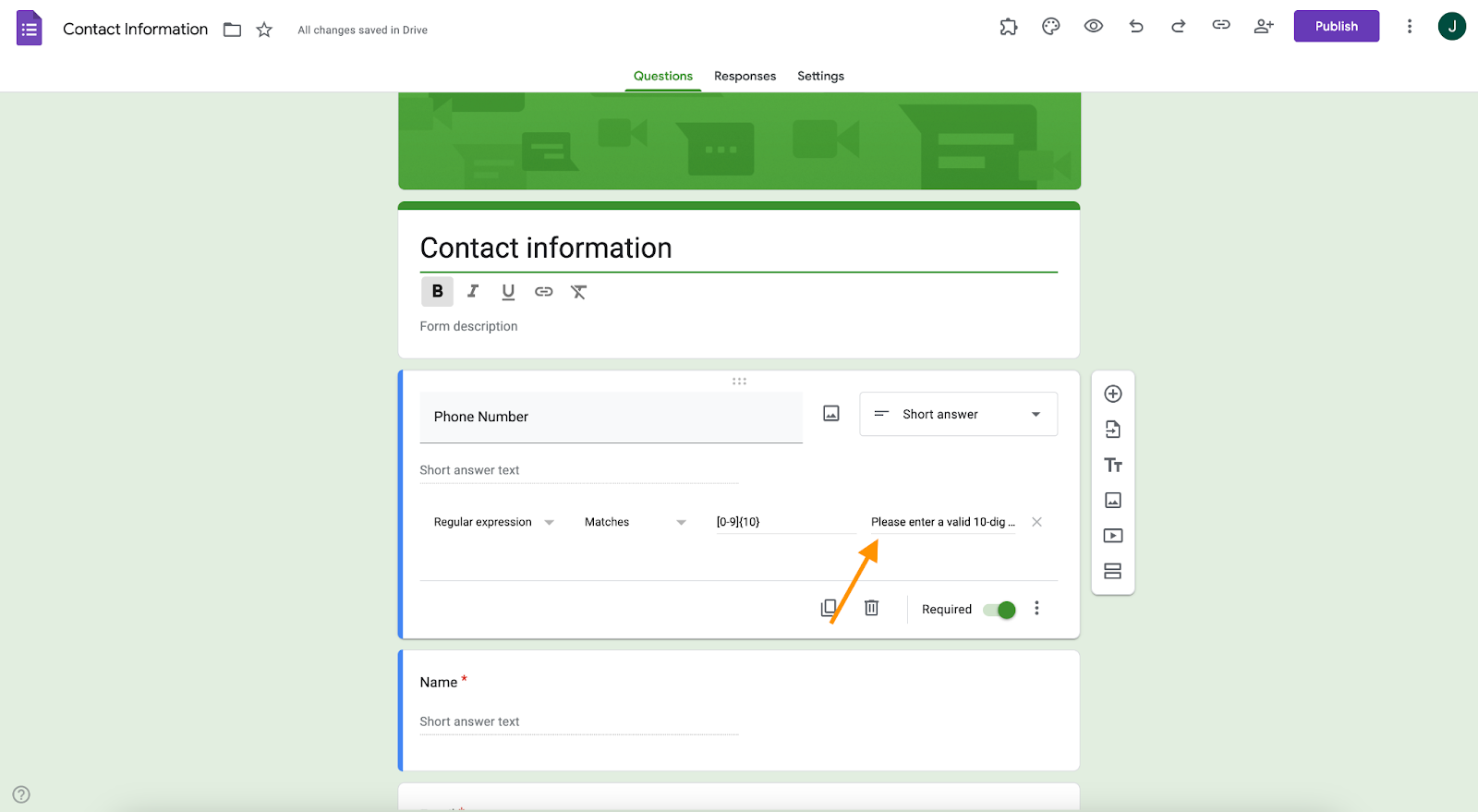Remove validation rule with X
Image resolution: width=1478 pixels, height=812 pixels.
coord(1036,522)
